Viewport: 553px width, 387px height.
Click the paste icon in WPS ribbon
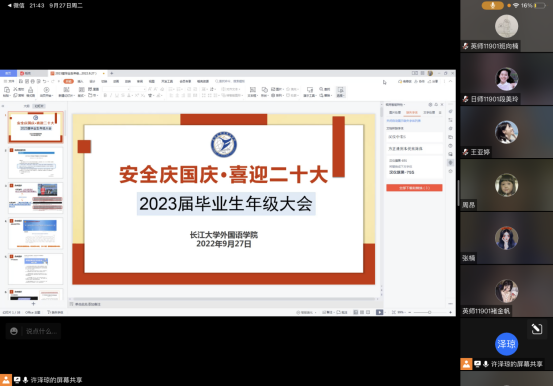pos(6,91)
